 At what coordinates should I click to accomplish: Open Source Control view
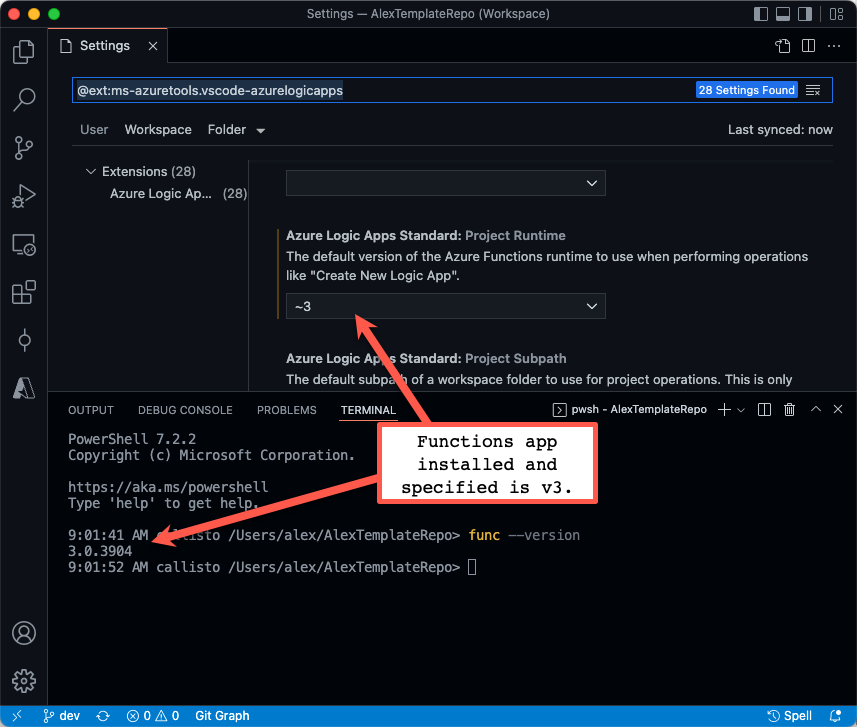[24, 148]
